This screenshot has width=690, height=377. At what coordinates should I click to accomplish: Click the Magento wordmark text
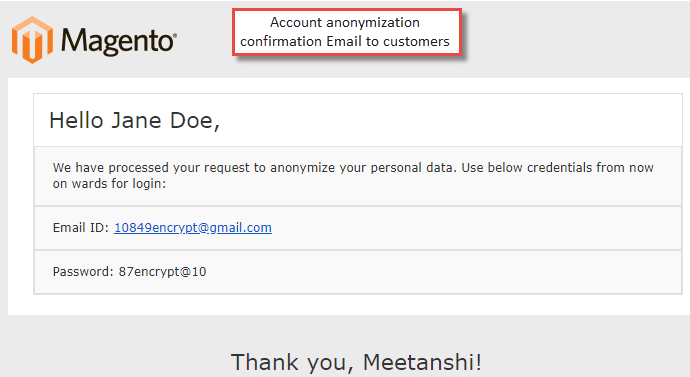[117, 42]
